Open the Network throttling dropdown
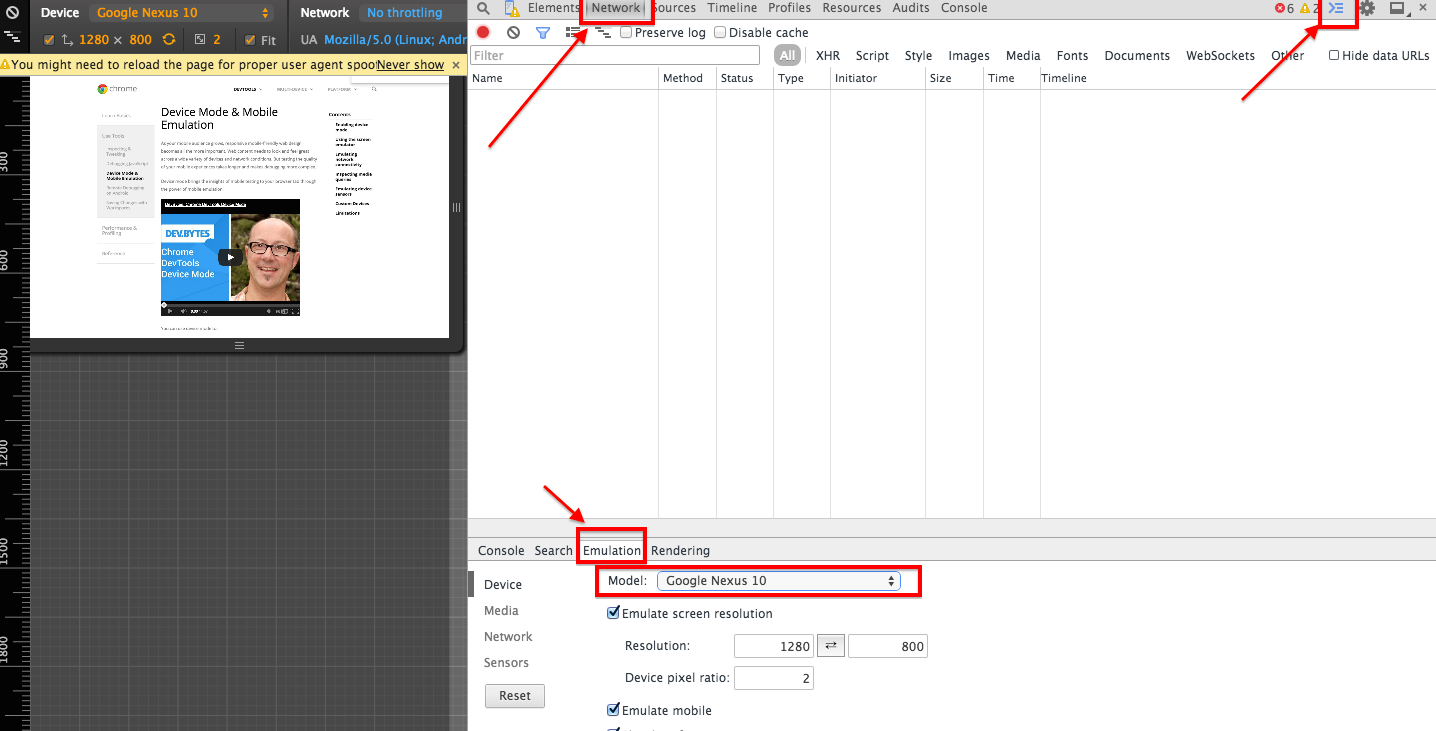 tap(413, 13)
